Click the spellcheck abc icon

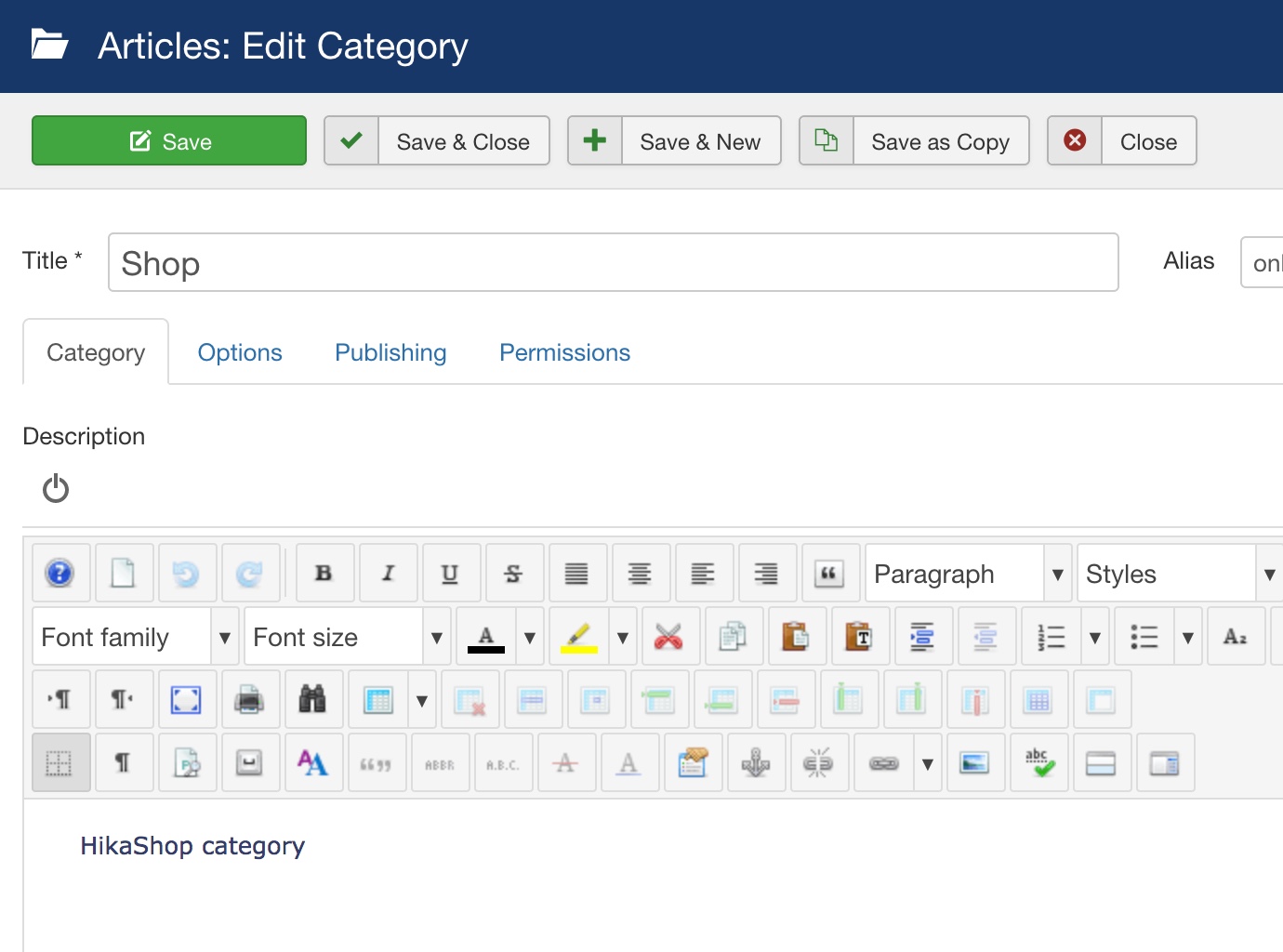pos(1038,763)
